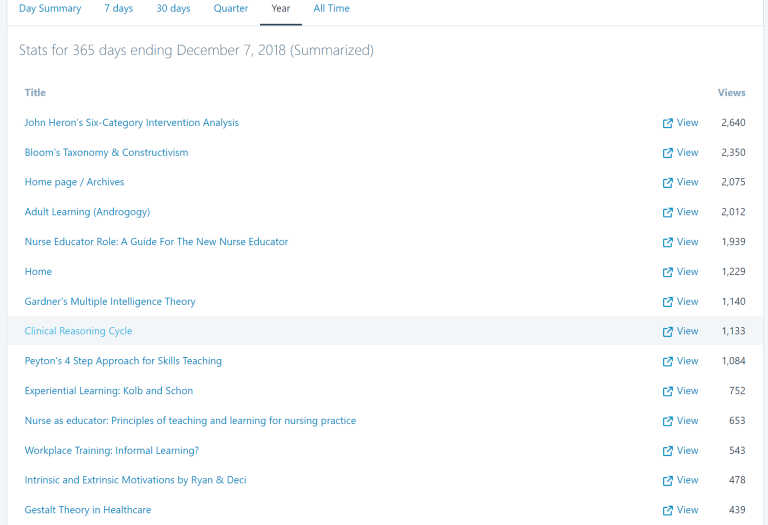Open the Quarter stats tab
Screen dimensions: 768x525
[231, 9]
